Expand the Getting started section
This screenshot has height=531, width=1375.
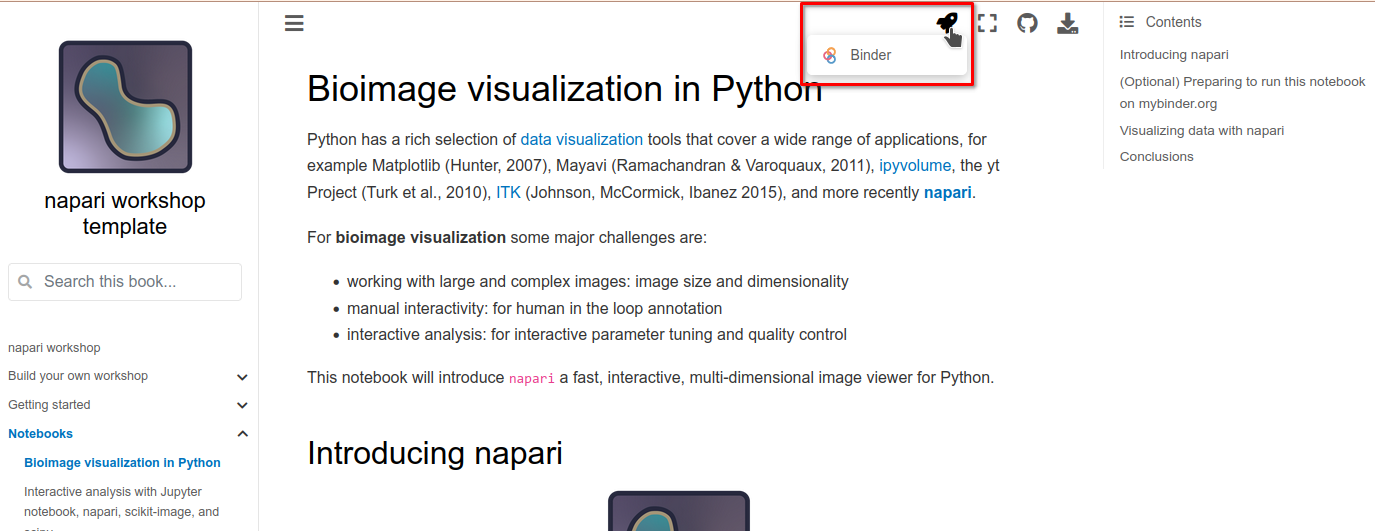click(x=242, y=405)
